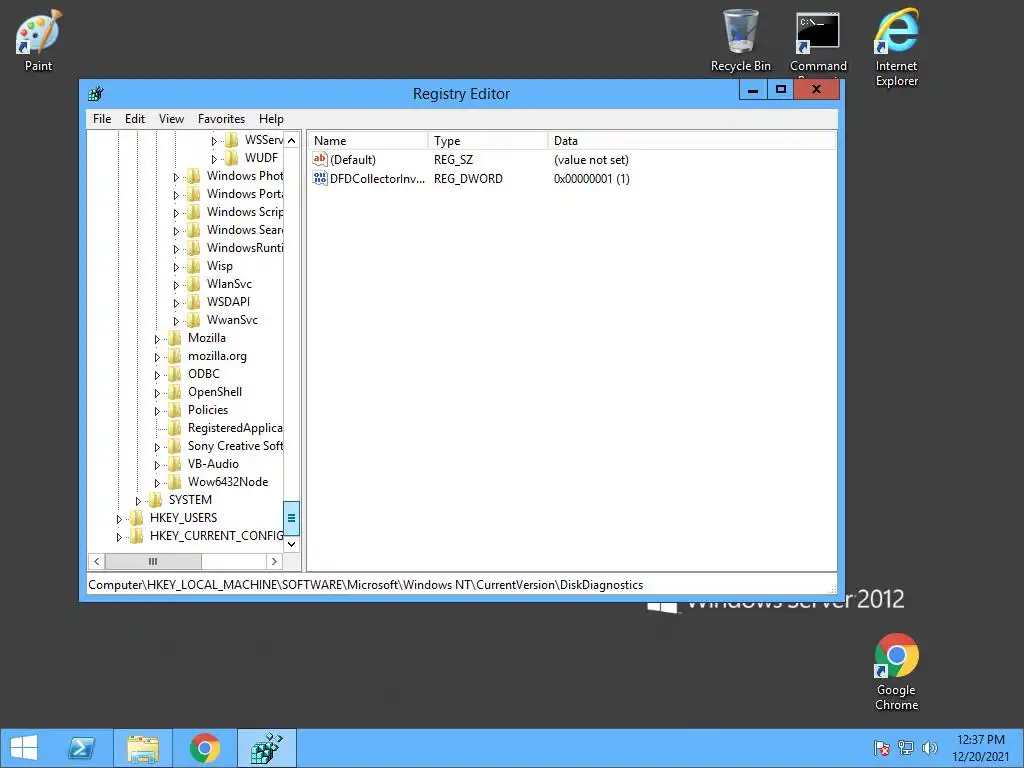Open the File menu
The width and height of the screenshot is (1024, 768).
coord(102,119)
